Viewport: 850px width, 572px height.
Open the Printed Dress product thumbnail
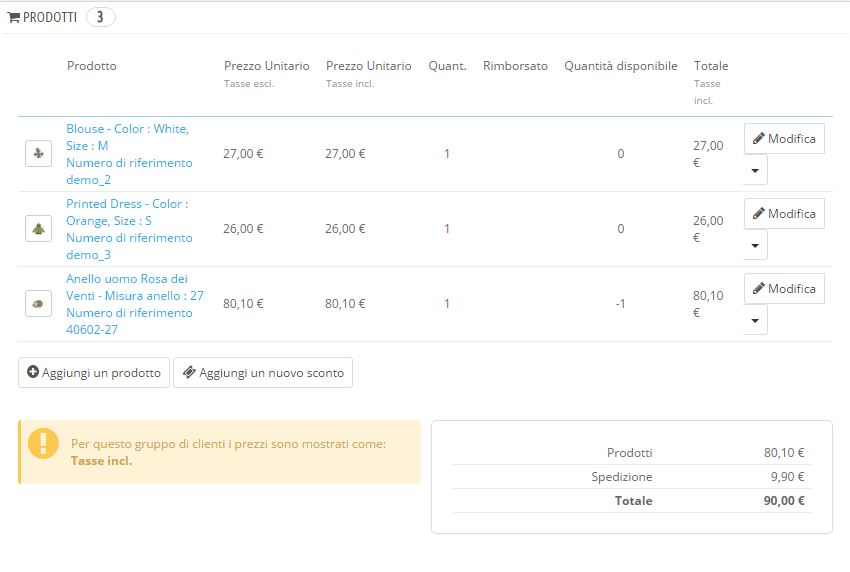38,229
